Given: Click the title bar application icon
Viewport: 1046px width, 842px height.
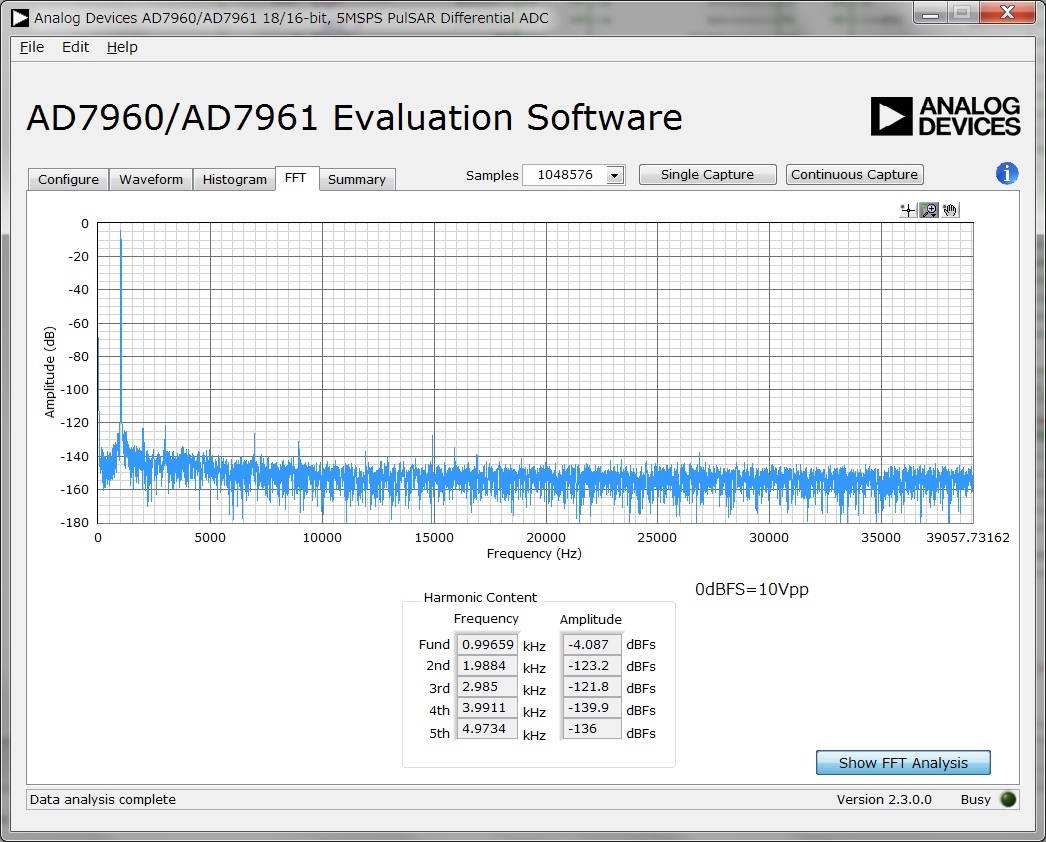Looking at the screenshot, I should 20,17.
